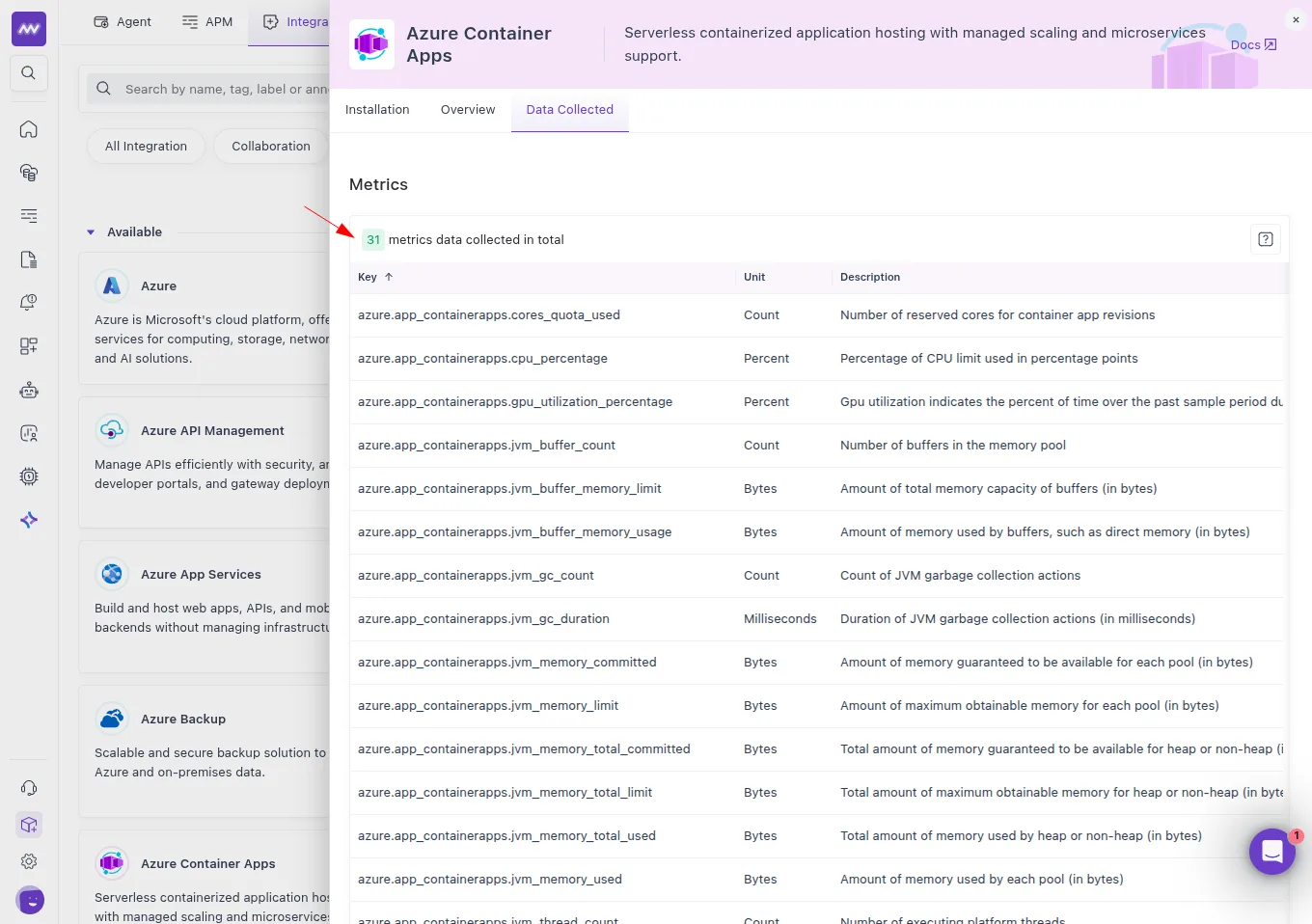The width and height of the screenshot is (1312, 924).
Task: Open the alert bell sidebar icon
Action: pyautogui.click(x=29, y=303)
